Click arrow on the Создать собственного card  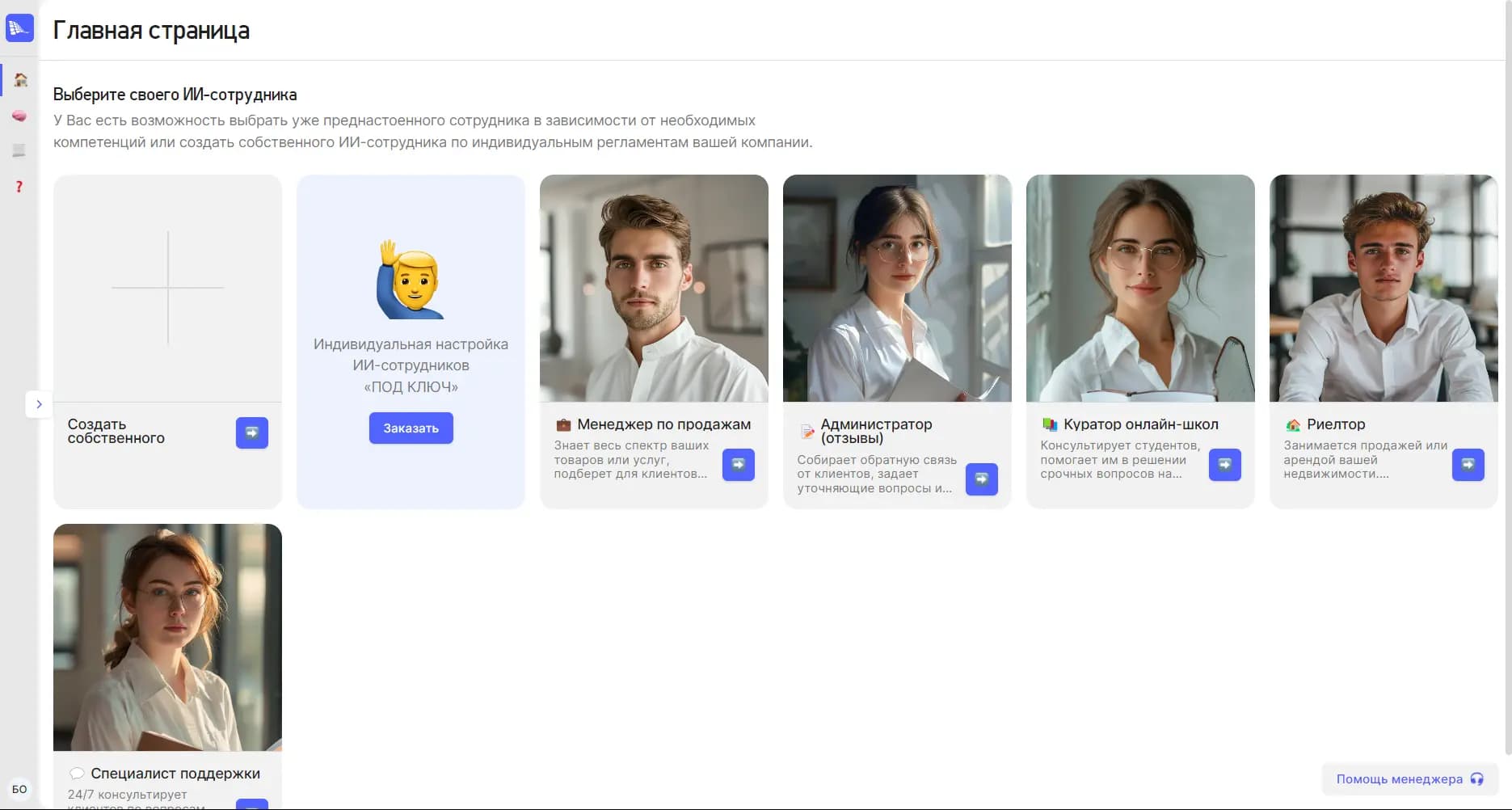(251, 432)
